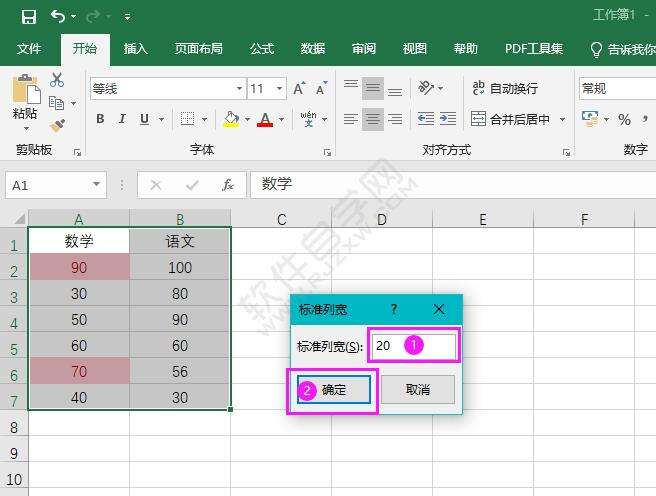The image size is (656, 496).
Task: Toggle Underline formatting
Action: point(144,119)
